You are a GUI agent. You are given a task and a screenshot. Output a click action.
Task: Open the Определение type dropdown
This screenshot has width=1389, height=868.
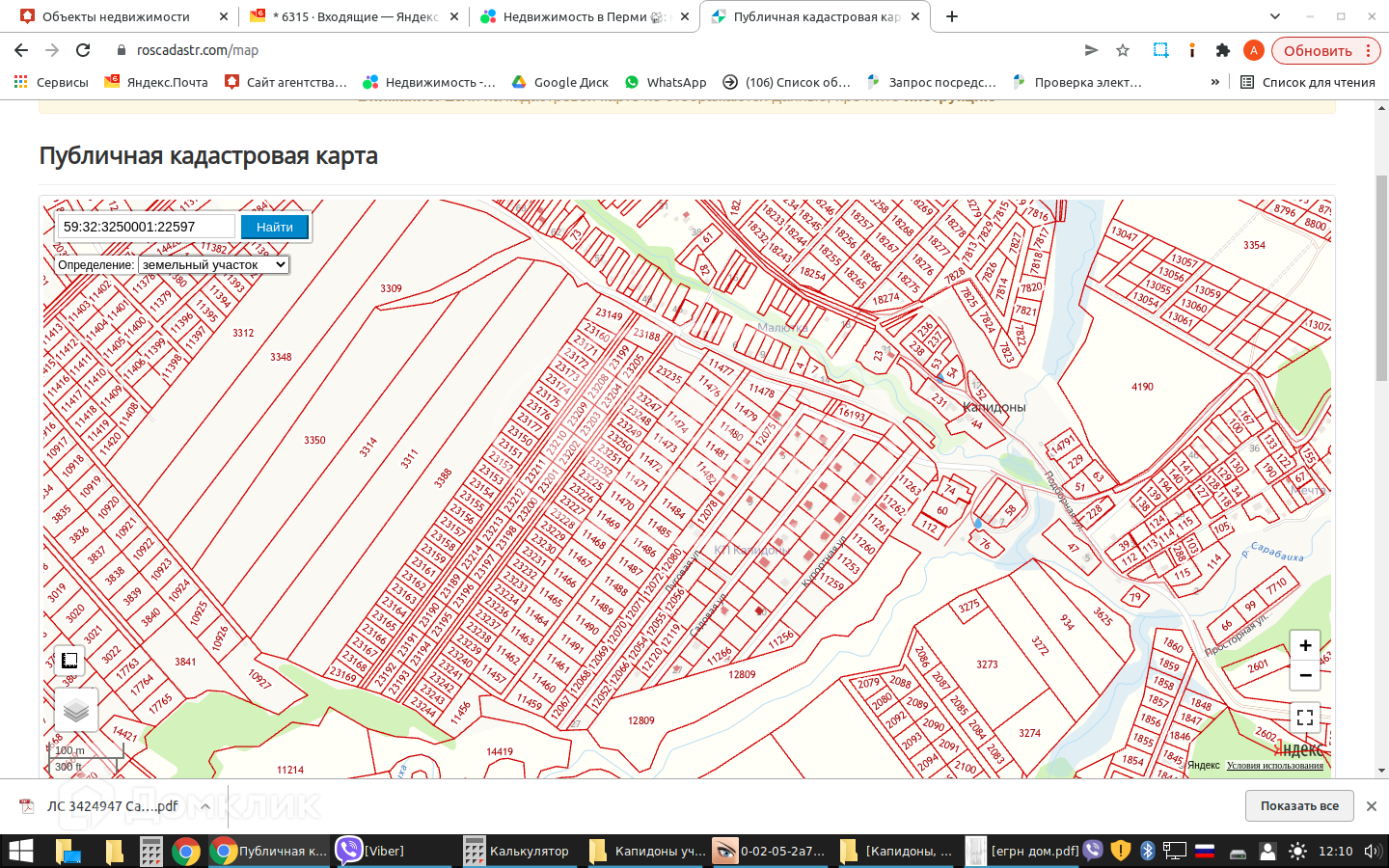(213, 264)
